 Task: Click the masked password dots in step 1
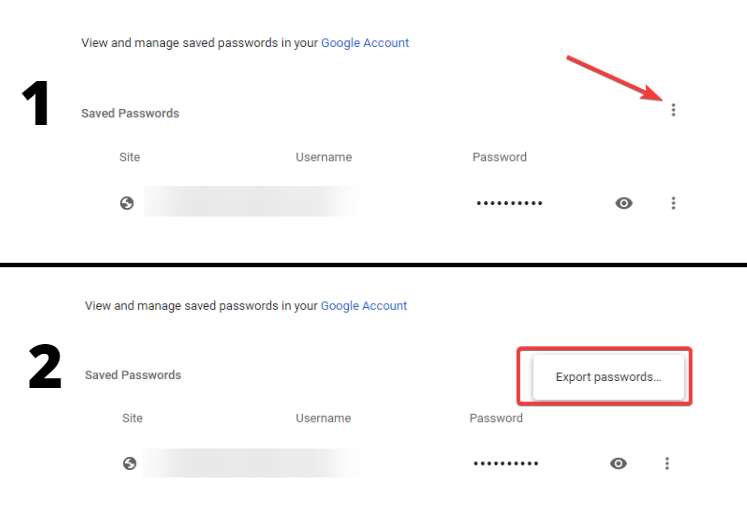point(509,203)
